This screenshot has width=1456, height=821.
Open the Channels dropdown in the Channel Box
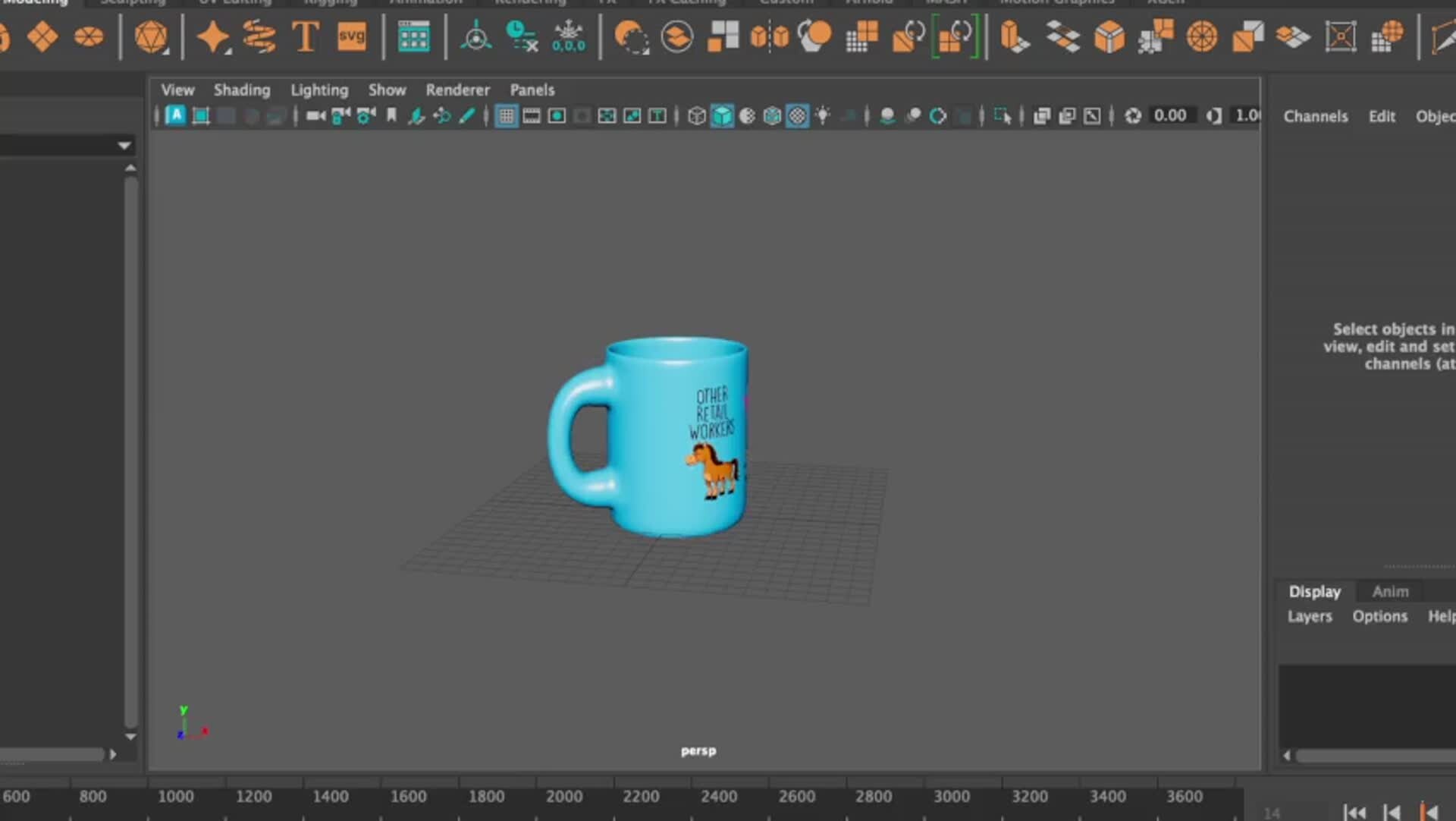point(1315,116)
